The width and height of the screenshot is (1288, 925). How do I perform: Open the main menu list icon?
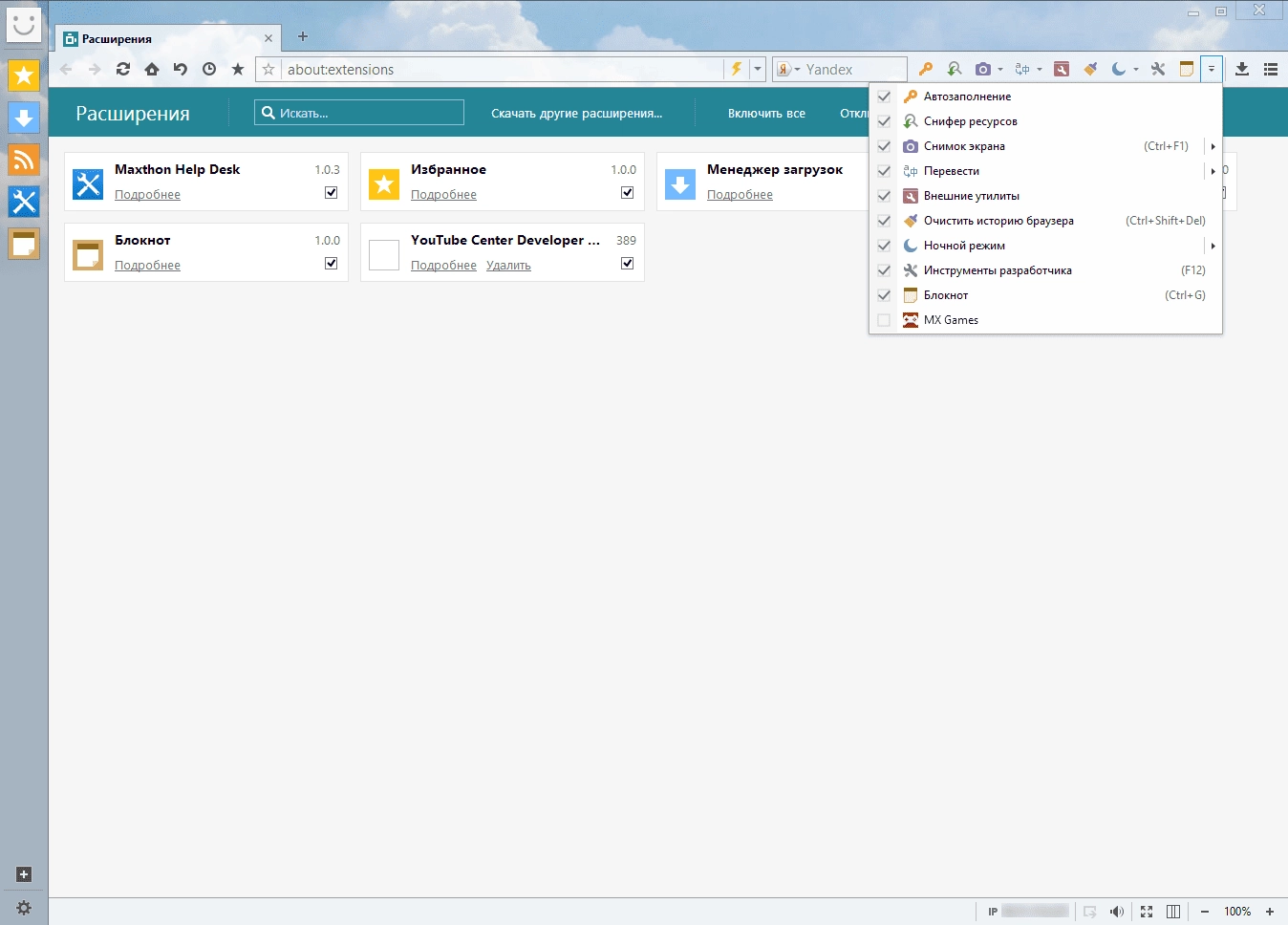[1271, 69]
